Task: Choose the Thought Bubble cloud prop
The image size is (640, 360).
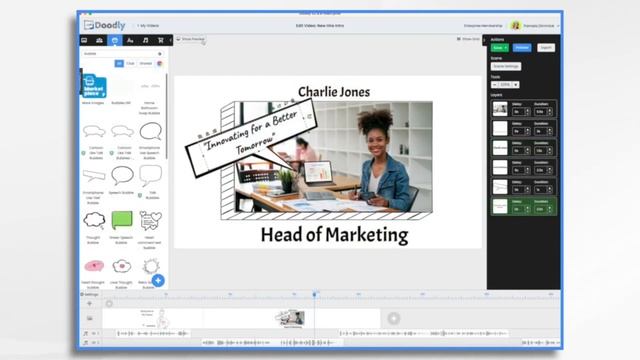Action: click(x=94, y=220)
